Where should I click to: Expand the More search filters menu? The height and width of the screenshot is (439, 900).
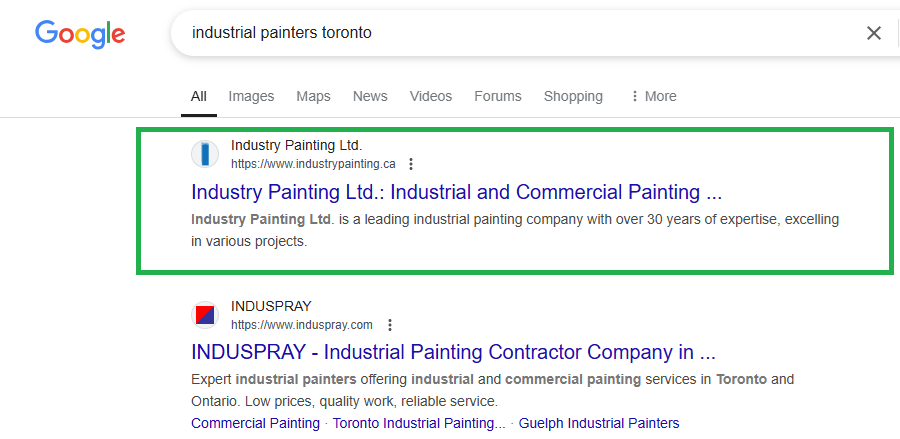[x=653, y=96]
